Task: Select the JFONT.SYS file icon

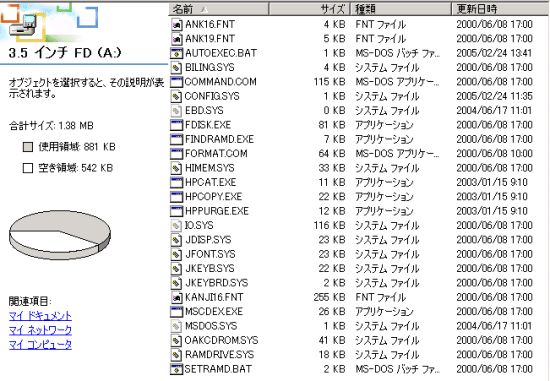Action: 176,254
